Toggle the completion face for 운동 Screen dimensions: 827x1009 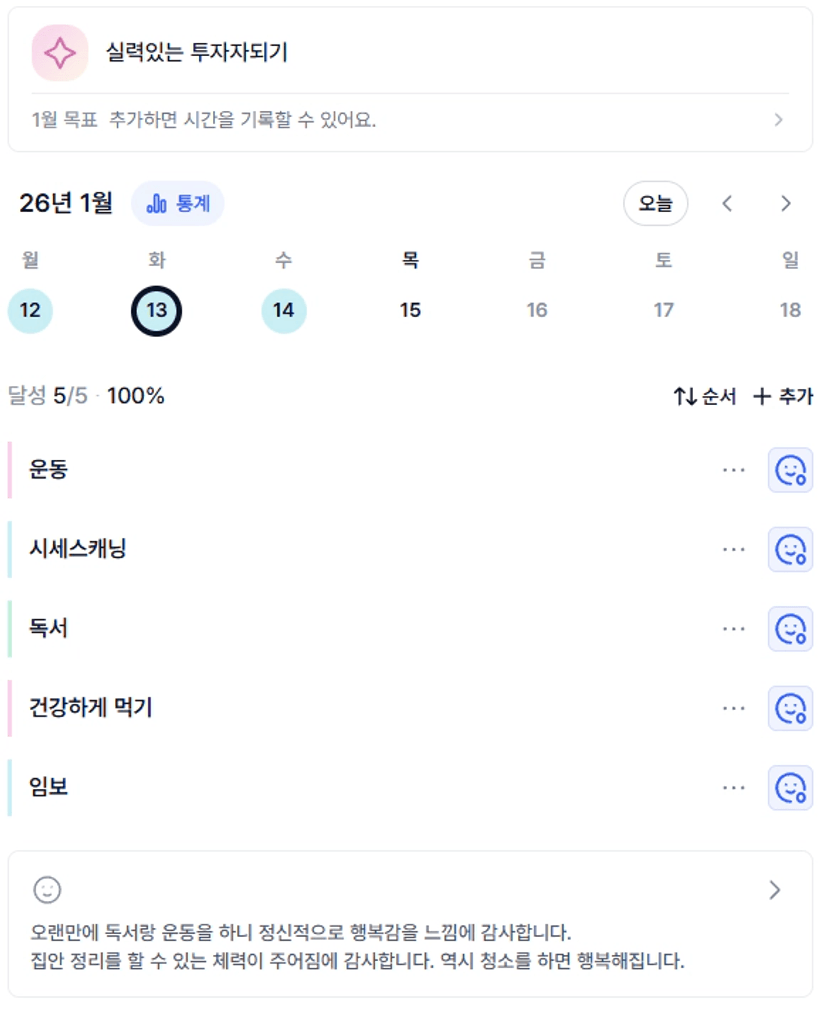pos(790,470)
